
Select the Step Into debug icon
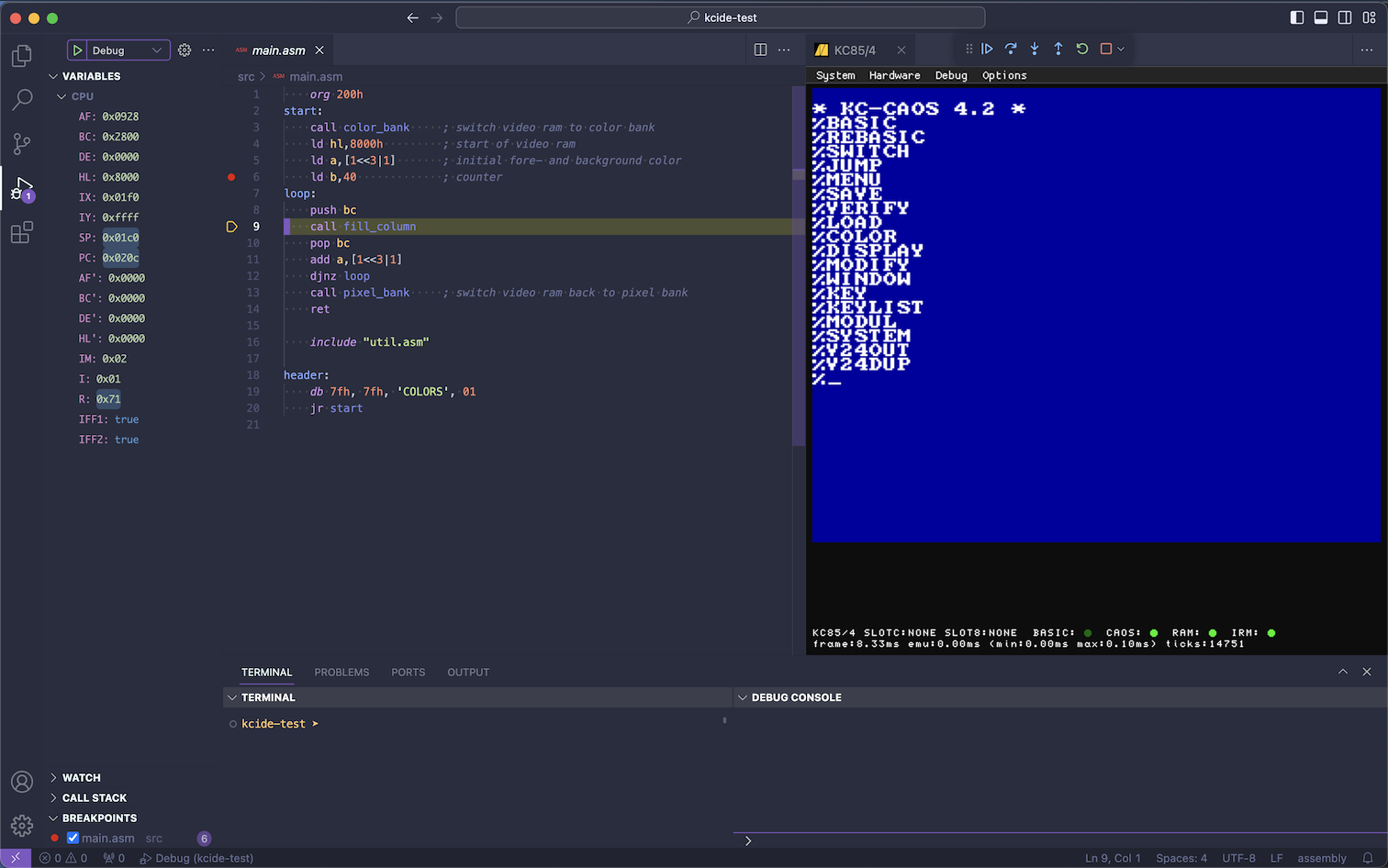[x=1034, y=49]
